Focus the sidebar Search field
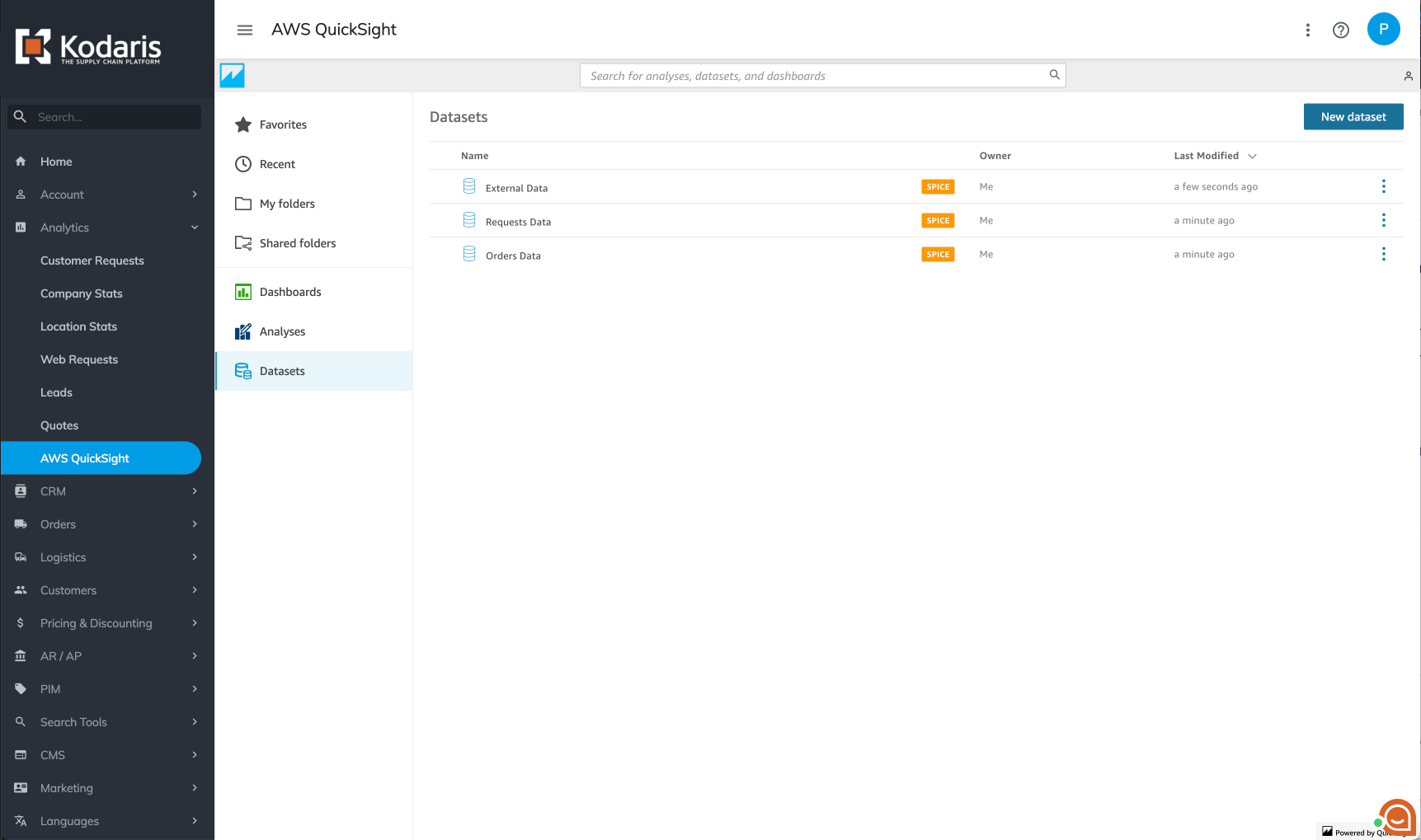 (105, 117)
